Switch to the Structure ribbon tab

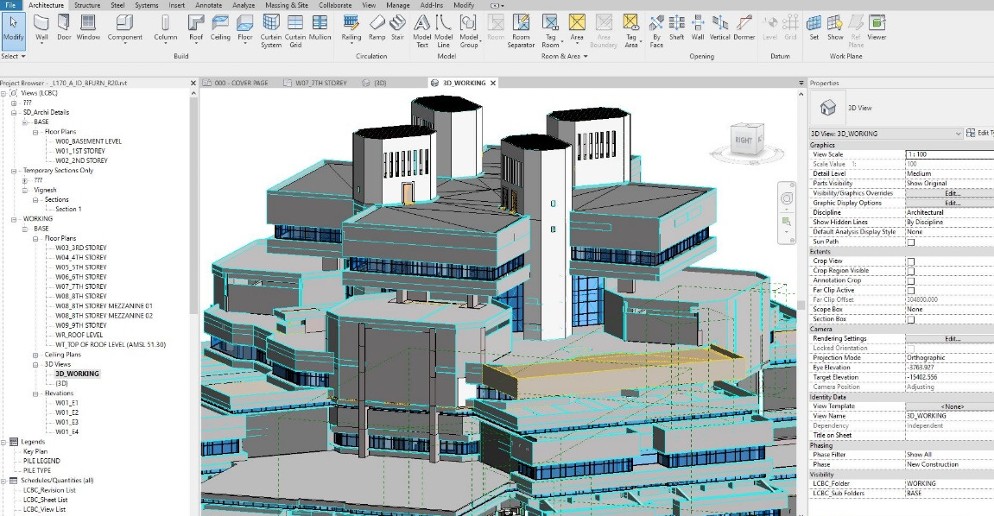coord(87,5)
